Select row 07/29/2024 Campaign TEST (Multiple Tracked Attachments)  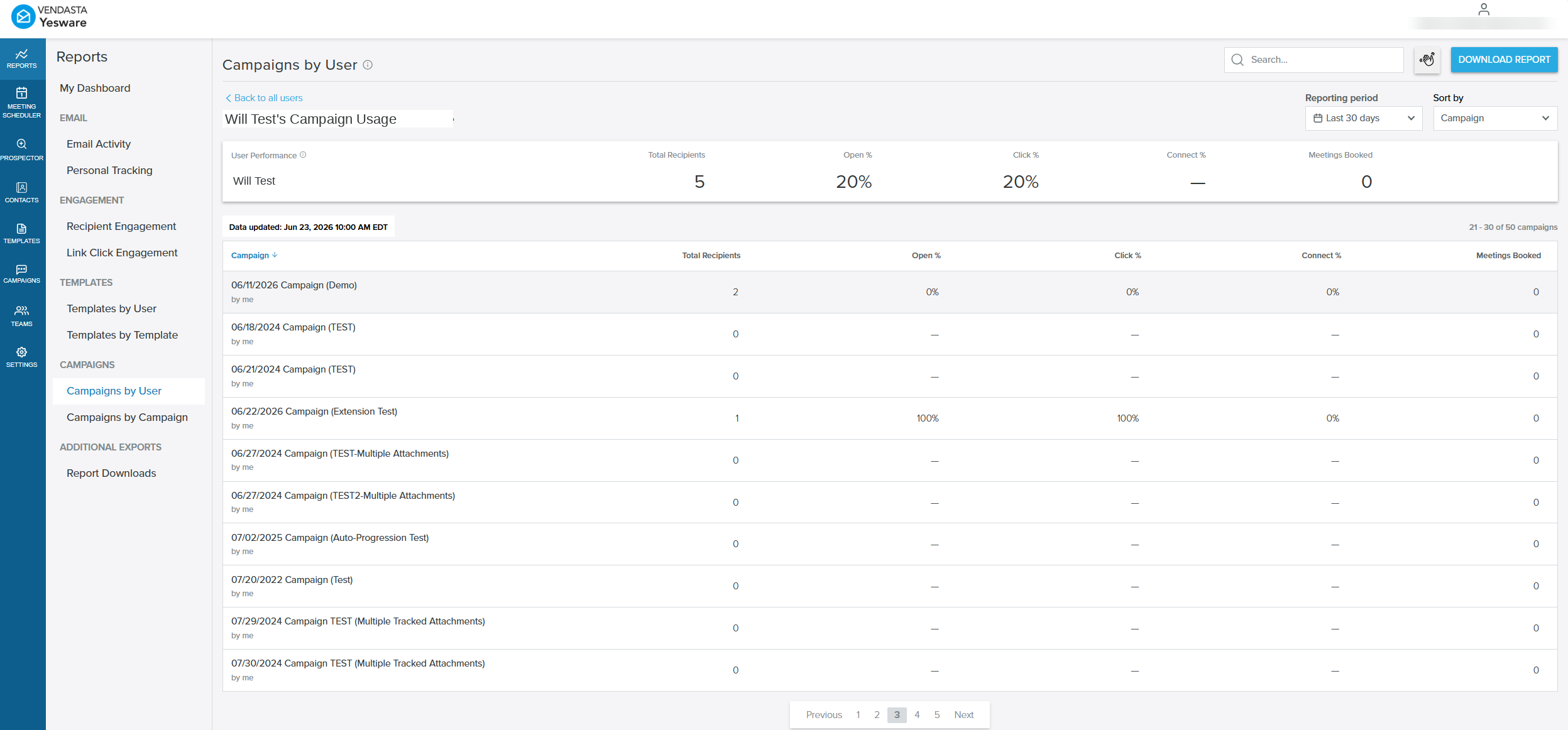tap(890, 628)
